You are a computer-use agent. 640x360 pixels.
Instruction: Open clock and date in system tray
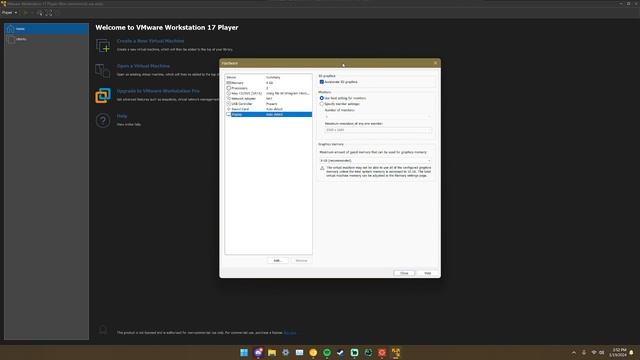(x=618, y=353)
